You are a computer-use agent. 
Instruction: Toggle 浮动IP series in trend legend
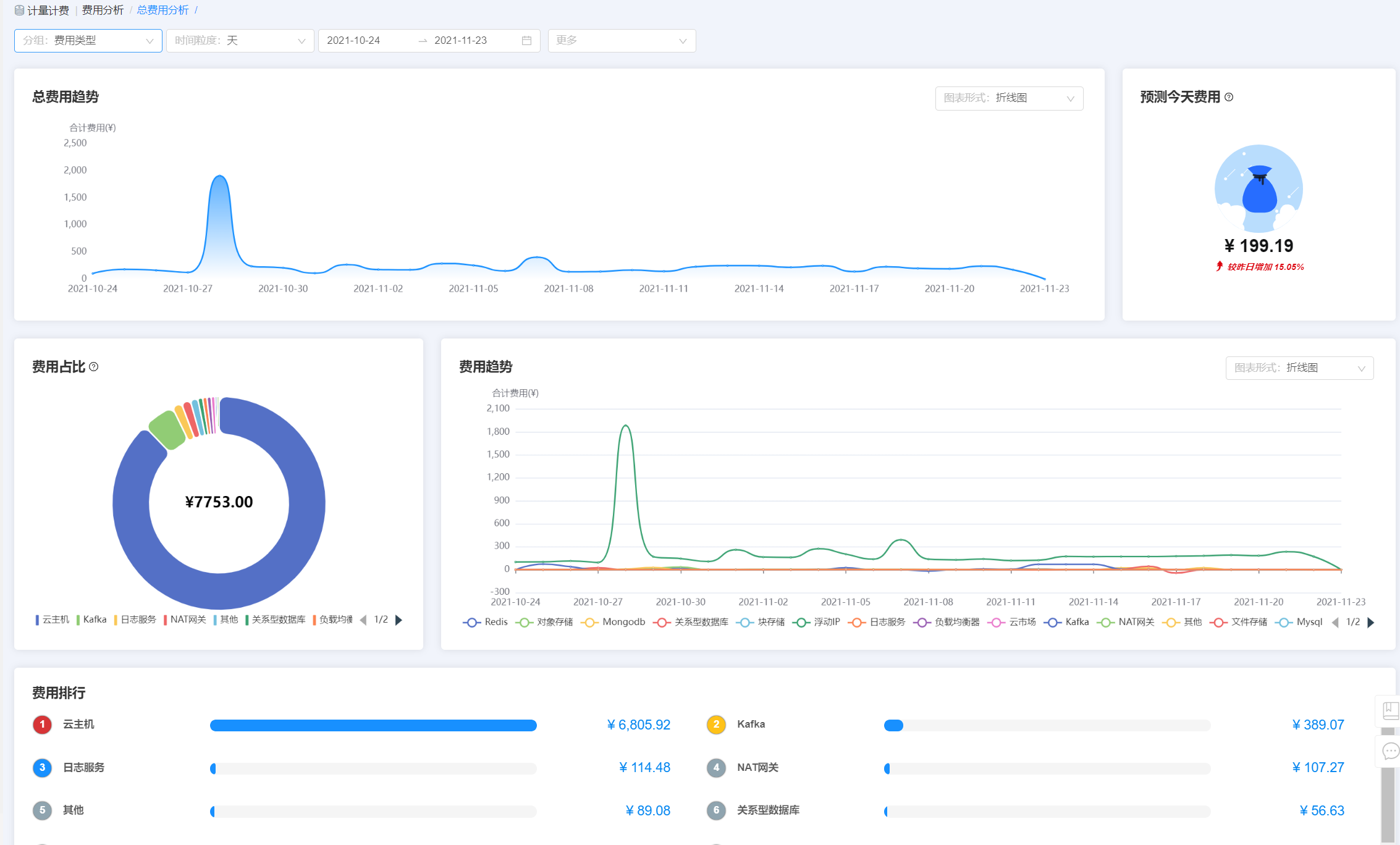pyautogui.click(x=816, y=622)
